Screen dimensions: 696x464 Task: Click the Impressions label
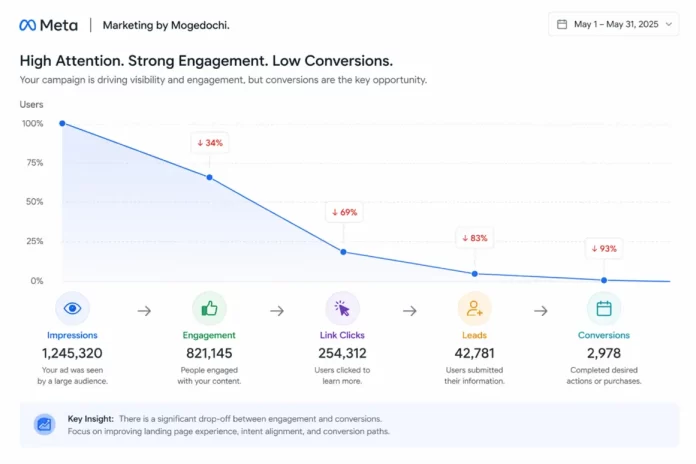(72, 335)
